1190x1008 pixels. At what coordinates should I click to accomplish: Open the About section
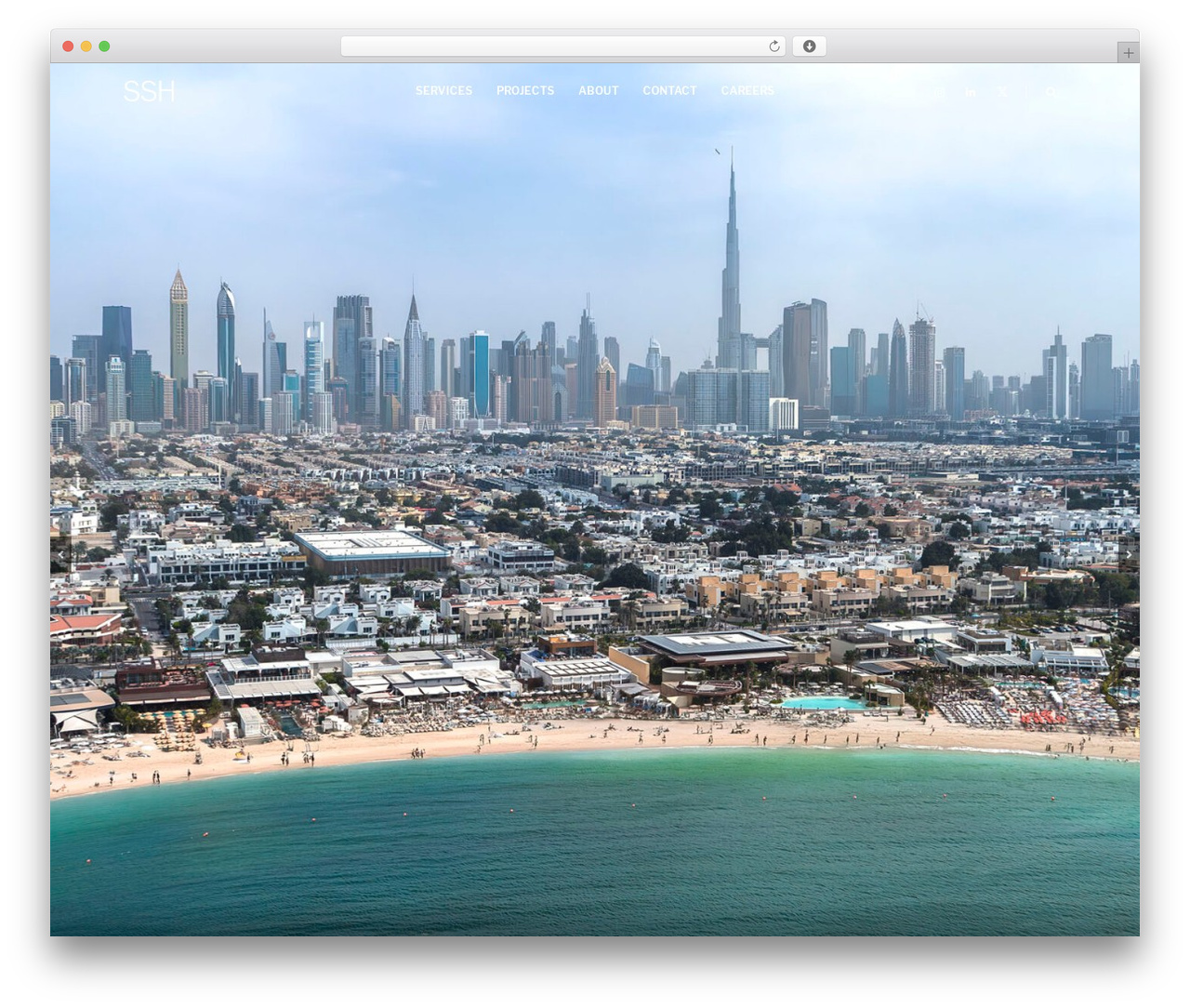[x=599, y=90]
